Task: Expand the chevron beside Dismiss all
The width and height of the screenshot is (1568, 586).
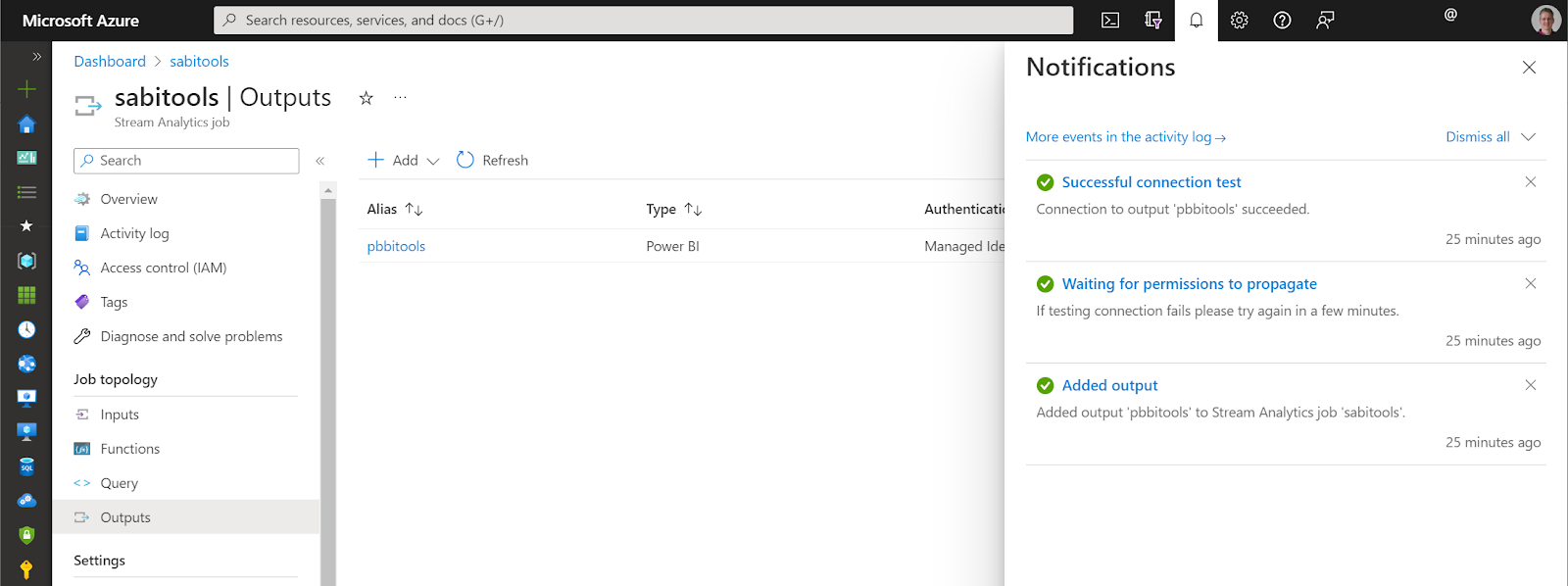Action: pyautogui.click(x=1529, y=137)
